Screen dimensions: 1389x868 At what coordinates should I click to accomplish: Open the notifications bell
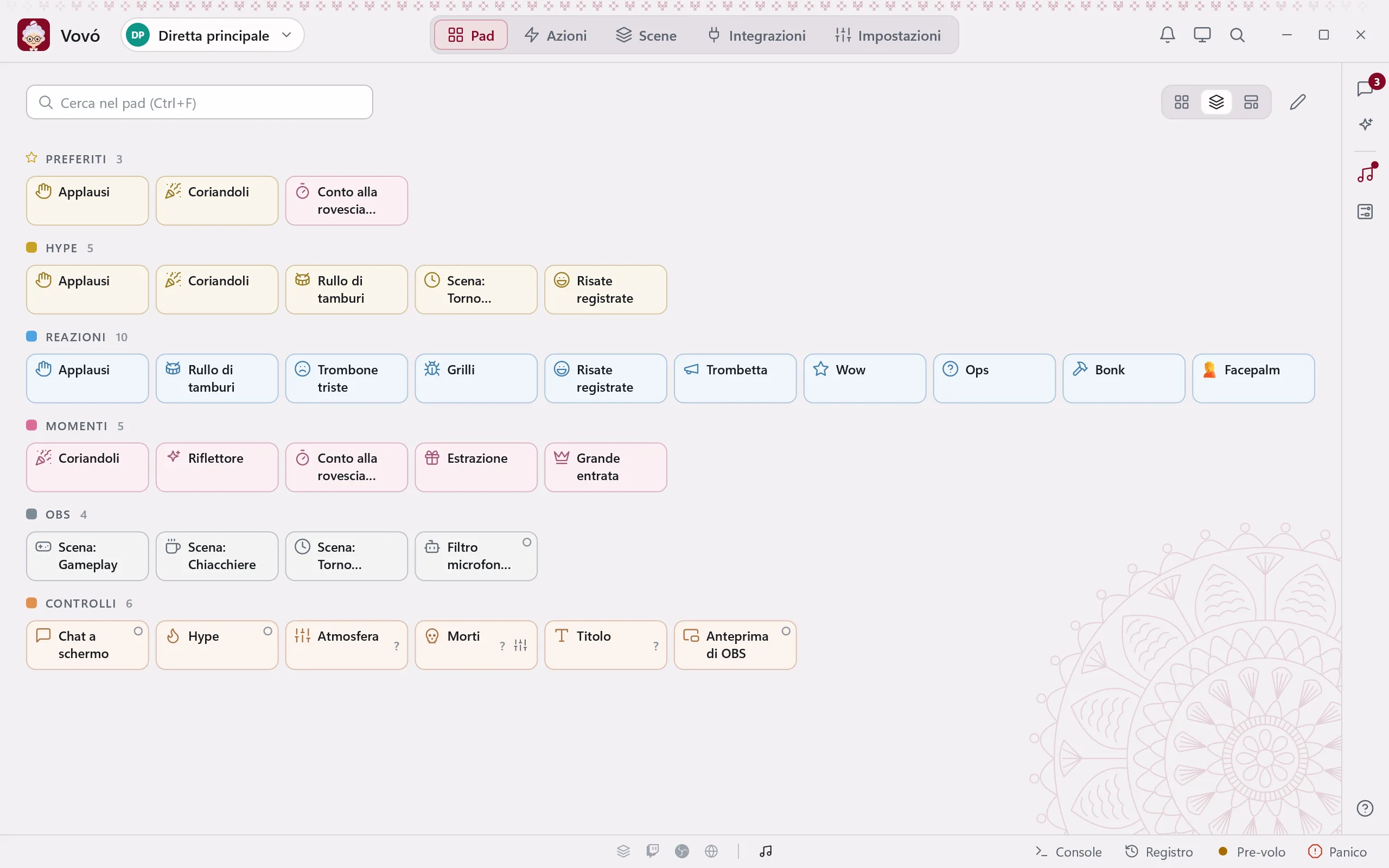(1167, 35)
